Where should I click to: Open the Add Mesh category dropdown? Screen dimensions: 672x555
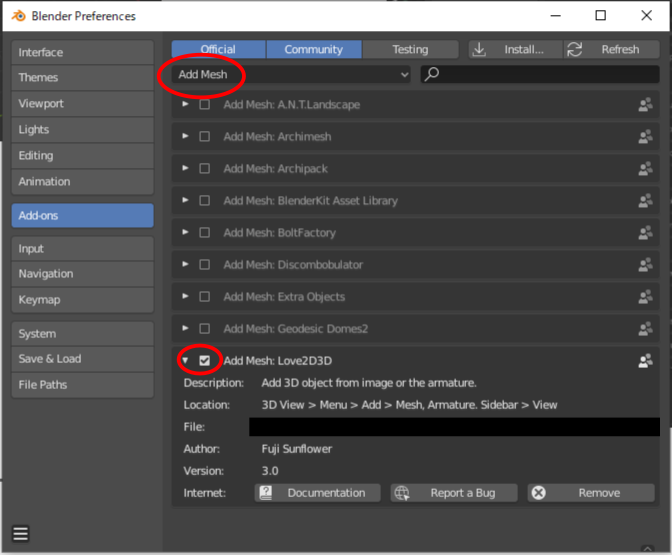[291, 75]
